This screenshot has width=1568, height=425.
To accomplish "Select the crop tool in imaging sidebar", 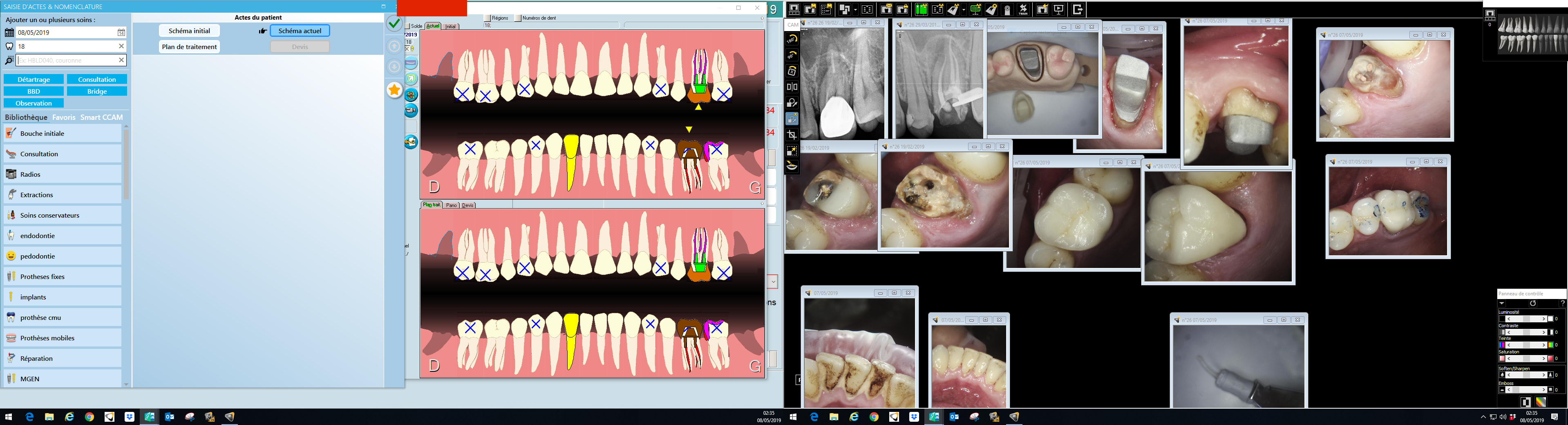I will 792,135.
